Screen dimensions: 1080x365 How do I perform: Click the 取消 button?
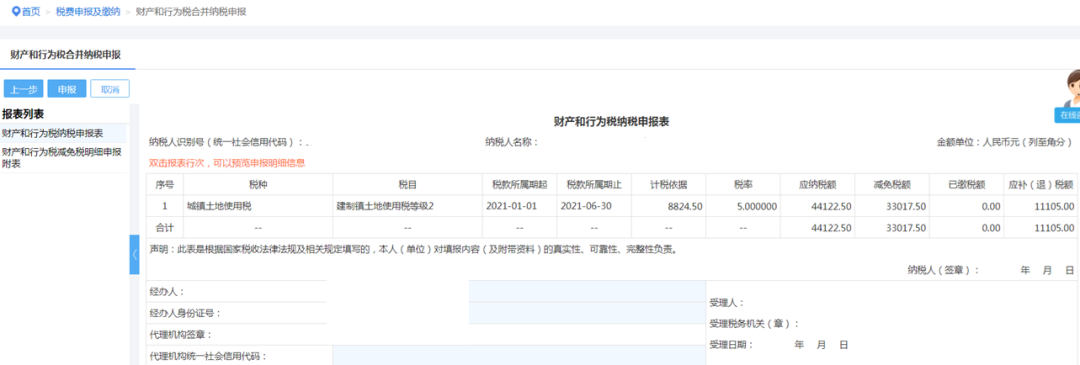[x=110, y=89]
